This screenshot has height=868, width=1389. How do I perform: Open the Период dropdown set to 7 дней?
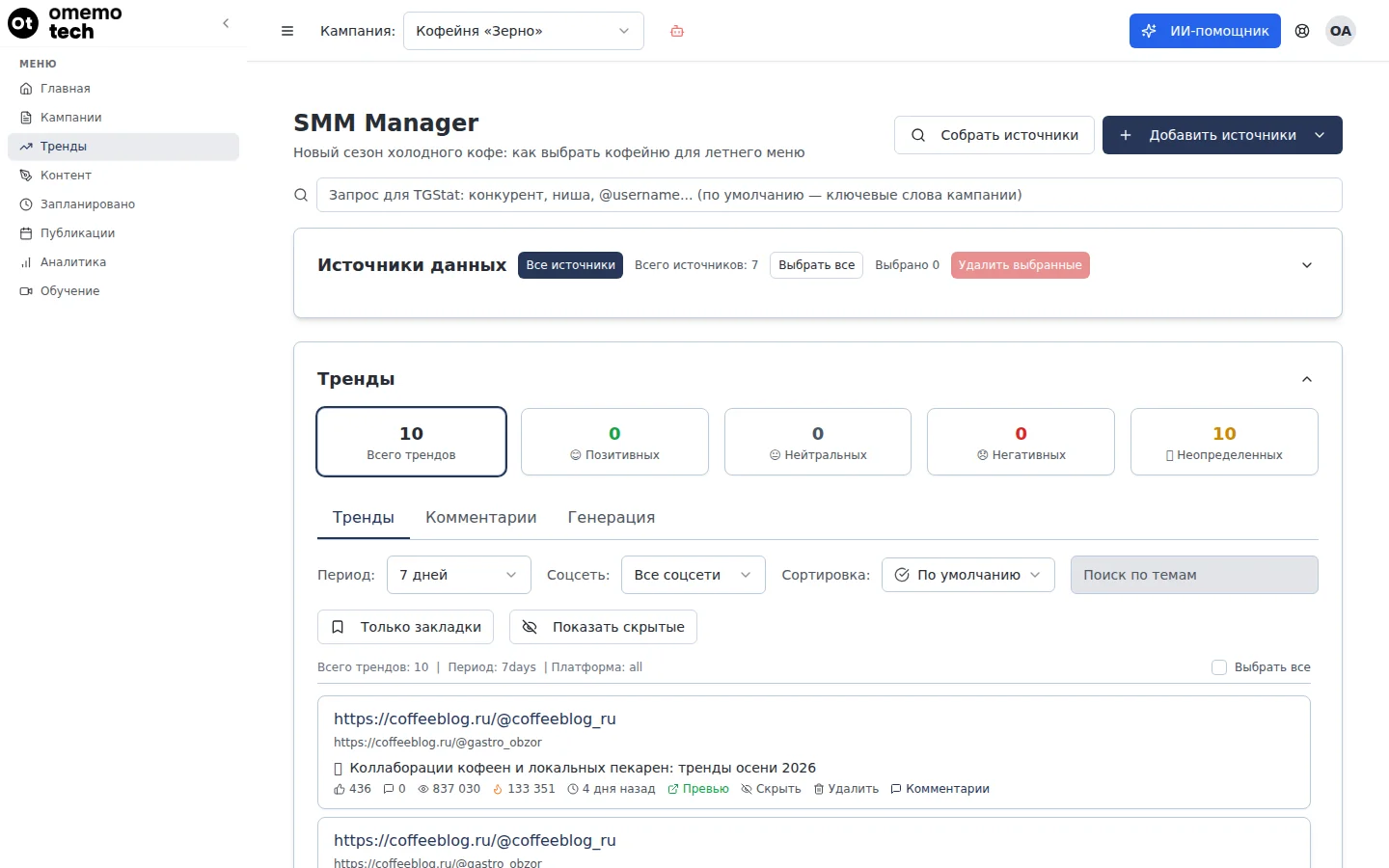click(459, 575)
